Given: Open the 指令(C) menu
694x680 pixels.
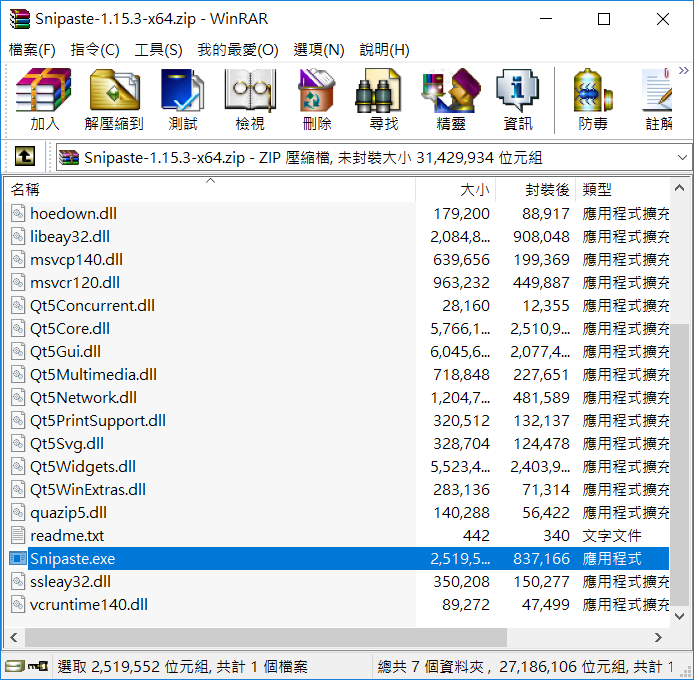Looking at the screenshot, I should tap(95, 50).
